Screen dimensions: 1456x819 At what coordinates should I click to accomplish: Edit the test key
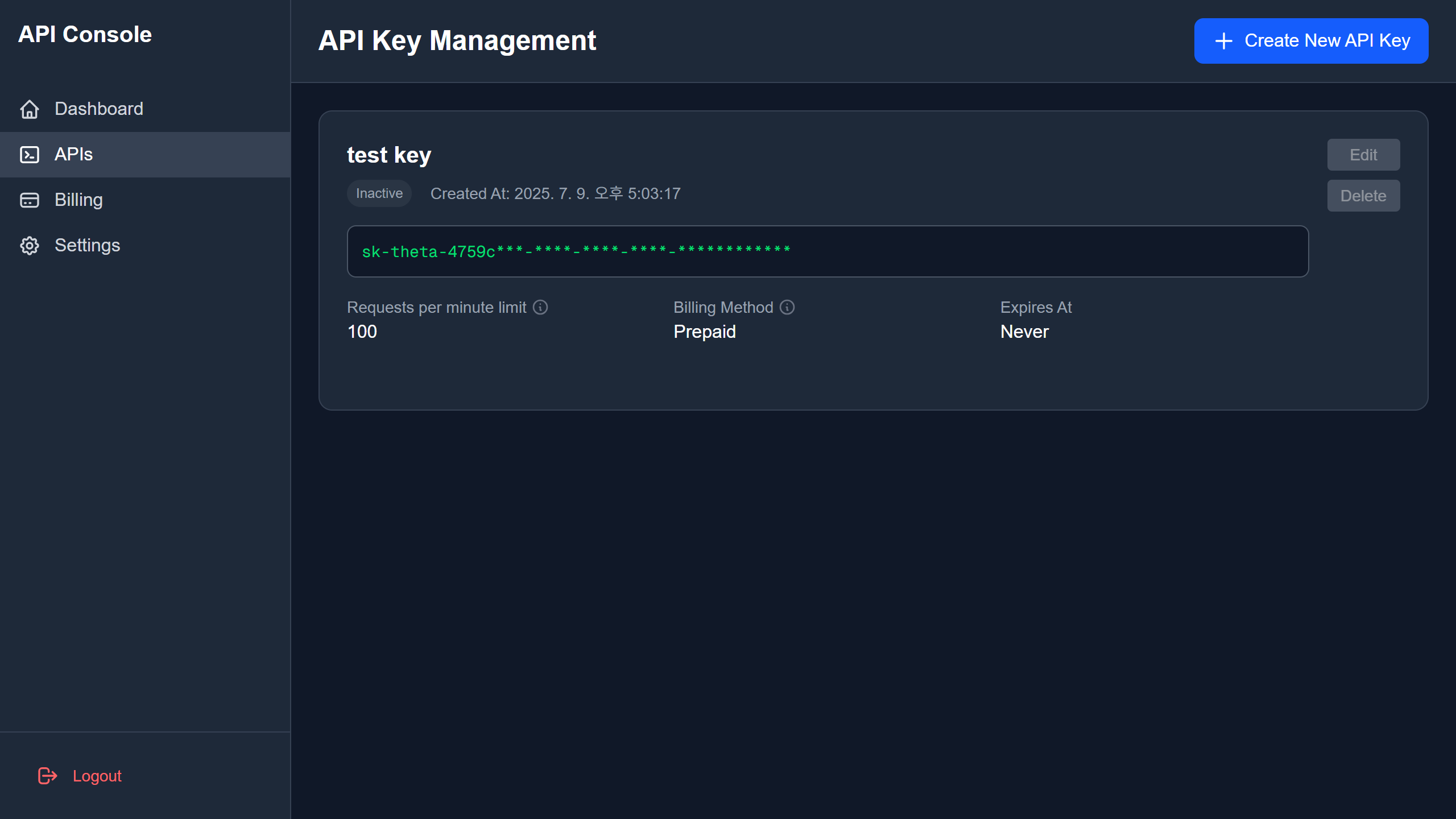click(x=1363, y=155)
